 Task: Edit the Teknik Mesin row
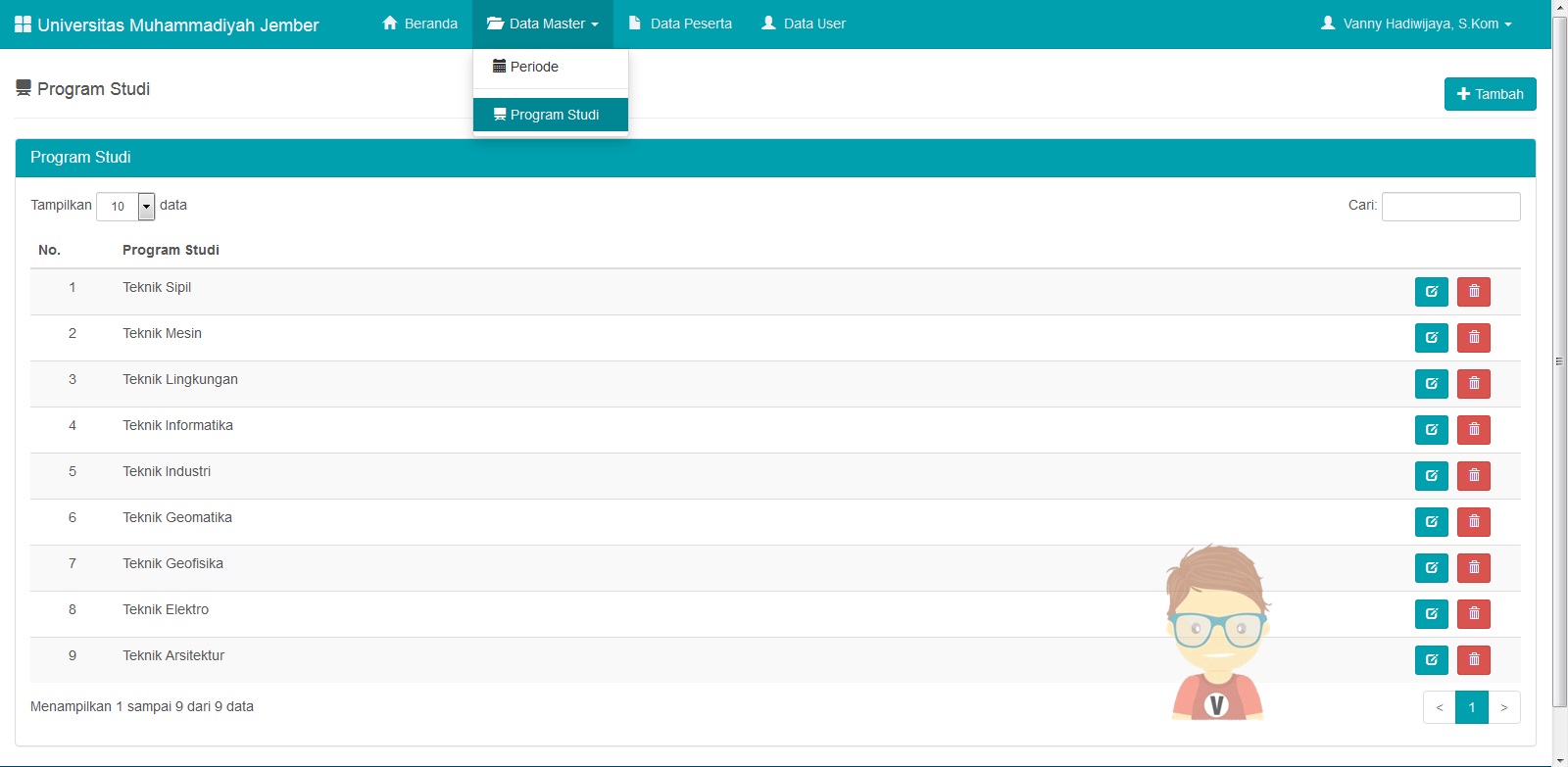[1431, 338]
